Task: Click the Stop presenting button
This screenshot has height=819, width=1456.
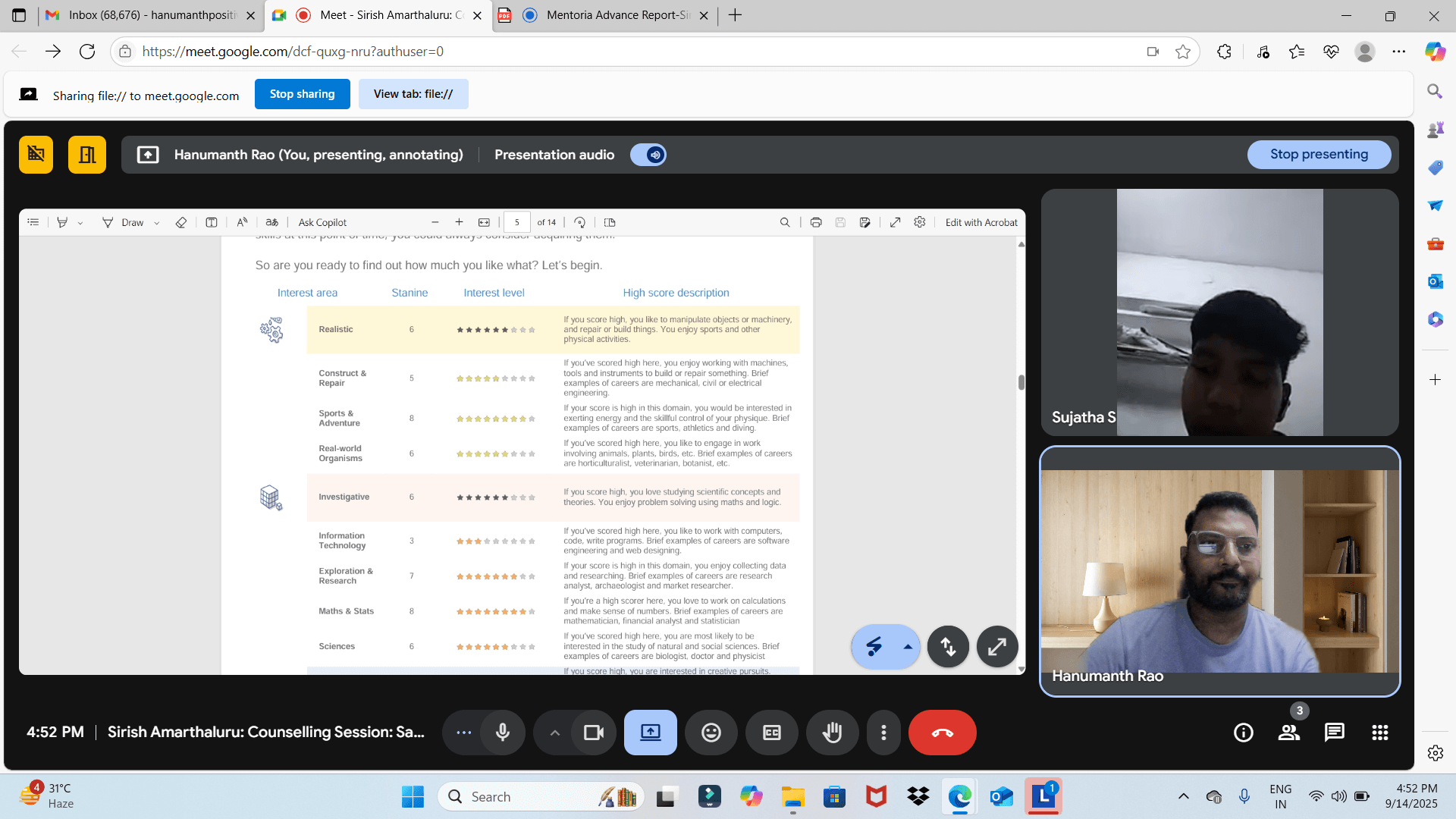Action: point(1319,155)
